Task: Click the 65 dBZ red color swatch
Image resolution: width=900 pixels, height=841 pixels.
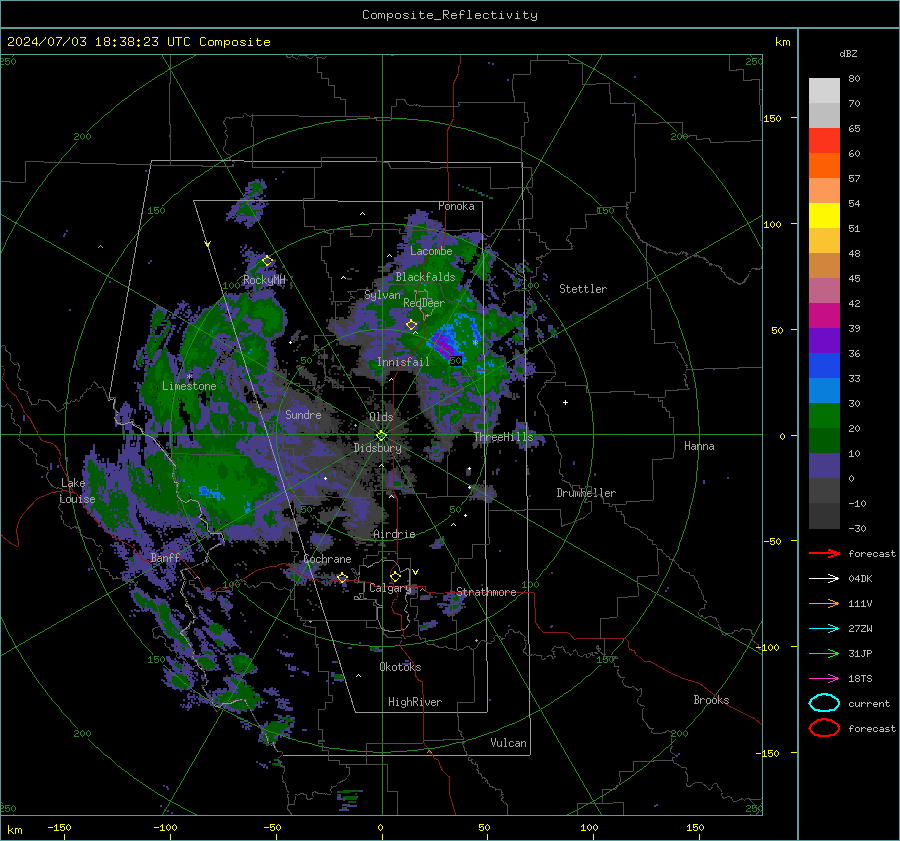Action: (x=824, y=140)
